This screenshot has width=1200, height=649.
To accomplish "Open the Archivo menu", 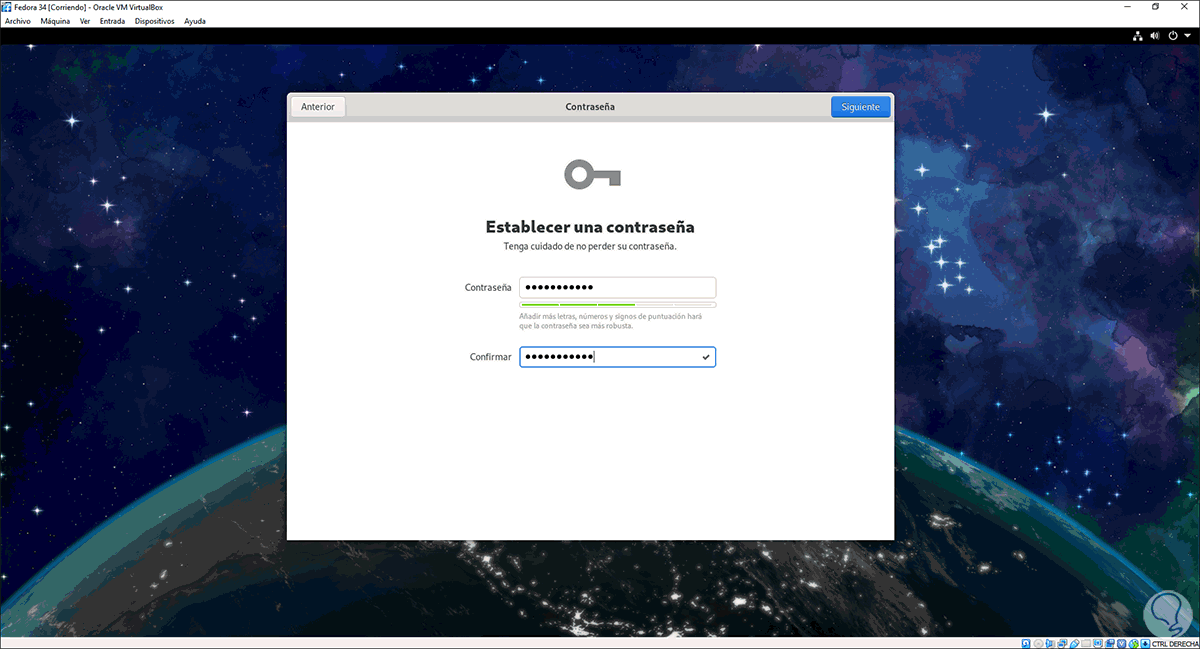I will [x=18, y=21].
